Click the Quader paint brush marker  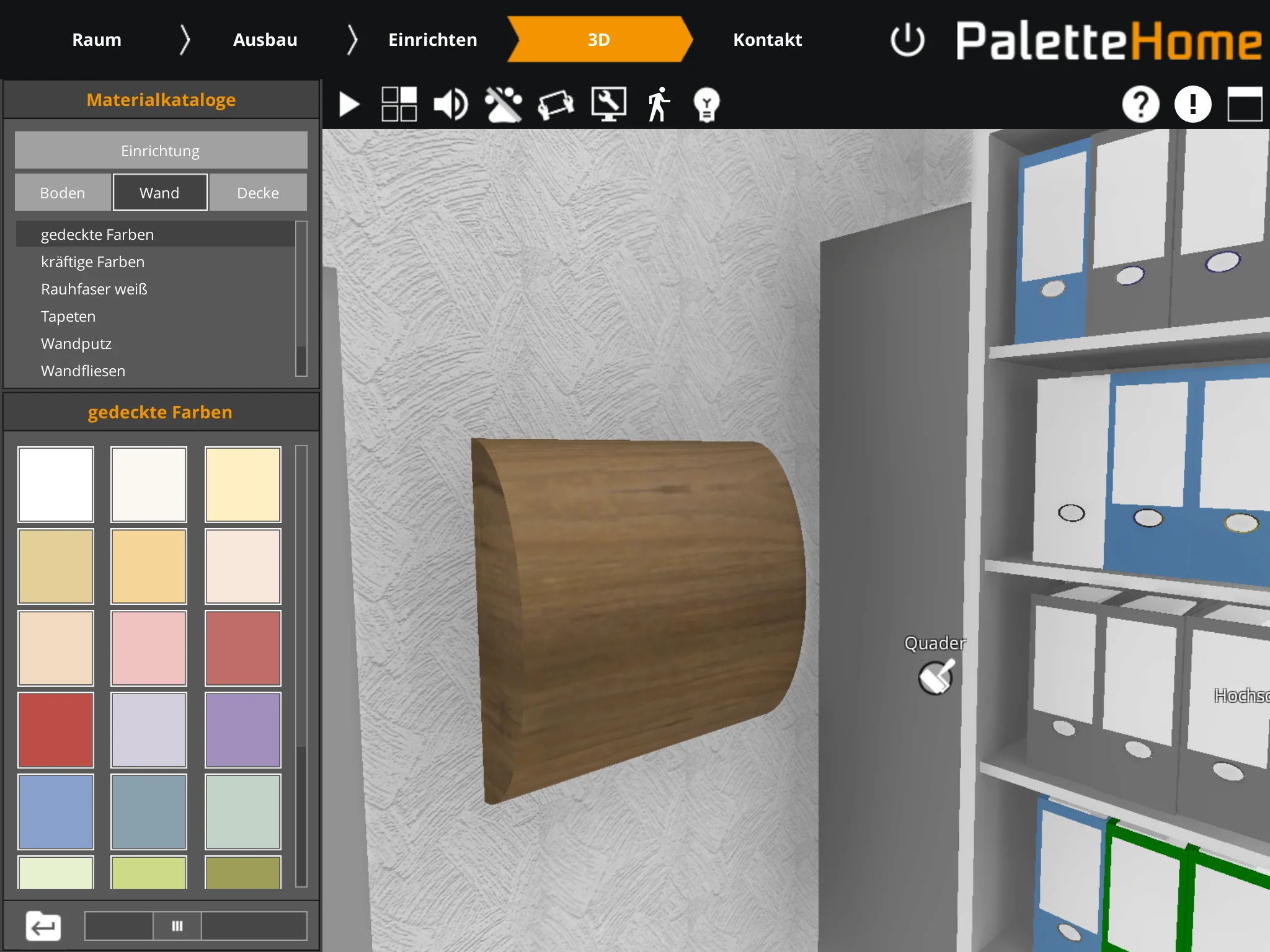tap(936, 677)
